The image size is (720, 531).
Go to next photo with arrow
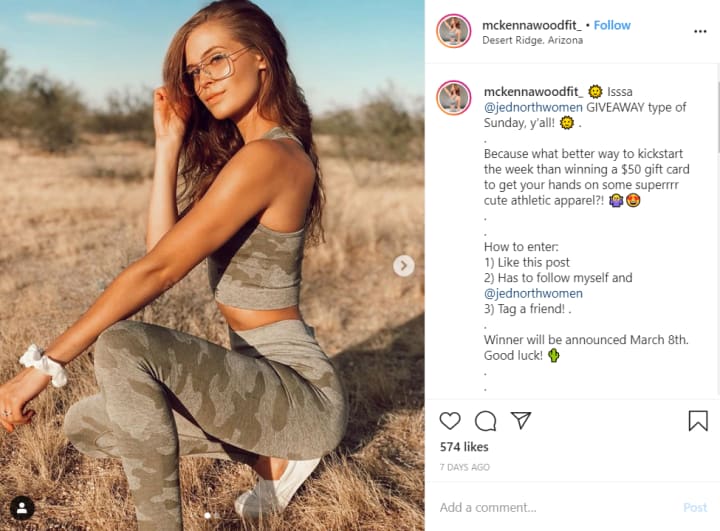pyautogui.click(x=404, y=266)
